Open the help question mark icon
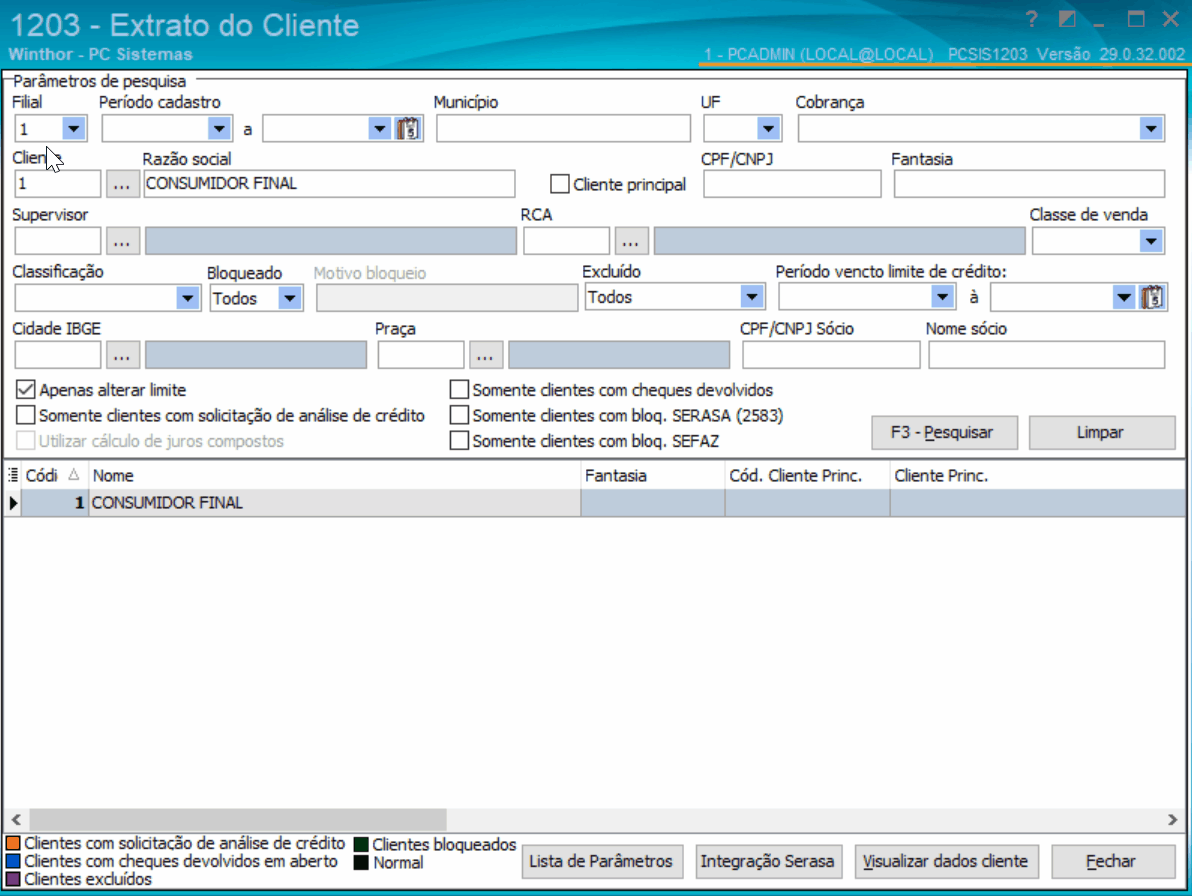Image resolution: width=1192 pixels, height=896 pixels. [1031, 20]
